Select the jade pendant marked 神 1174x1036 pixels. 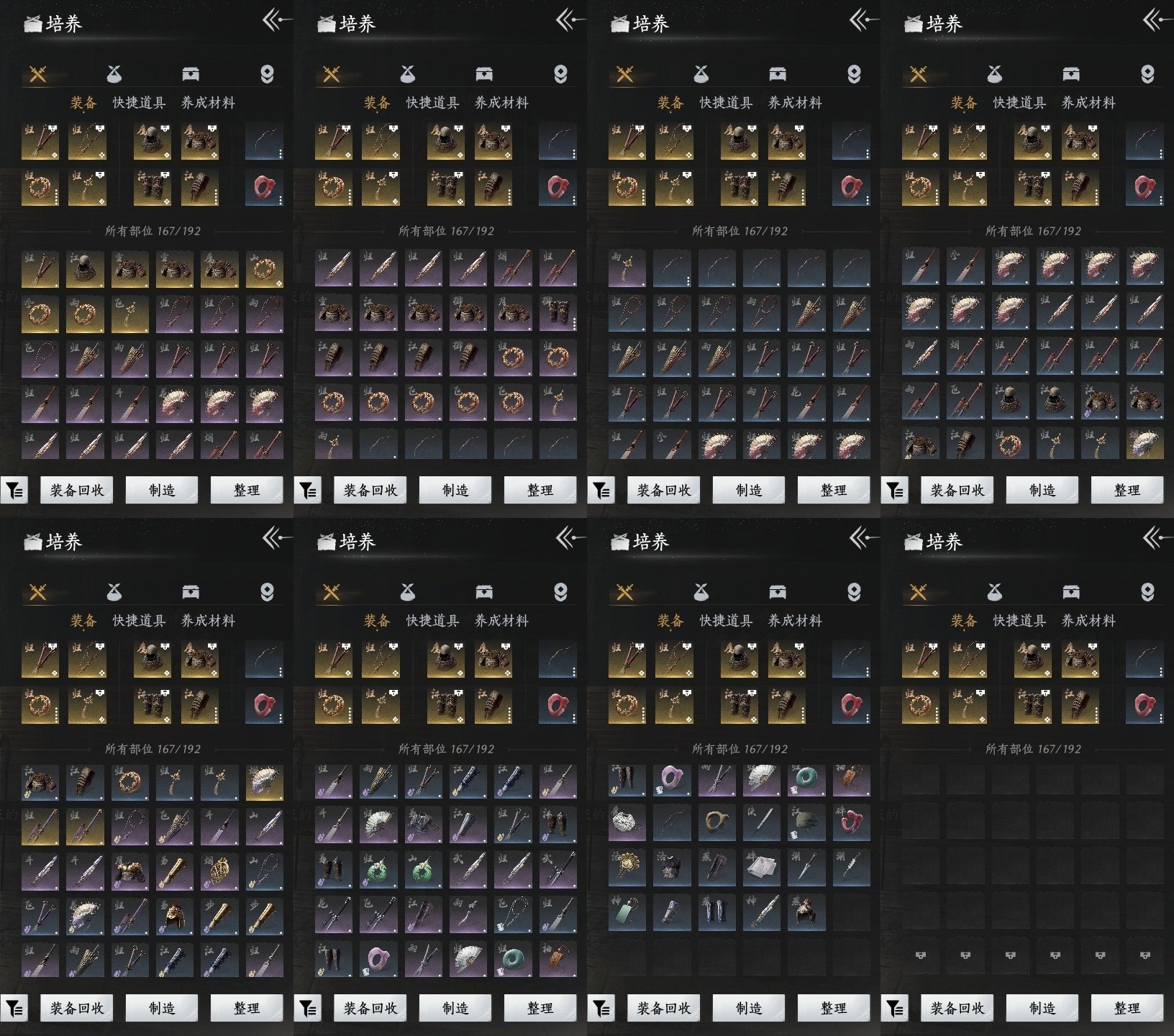pyautogui.click(x=627, y=912)
